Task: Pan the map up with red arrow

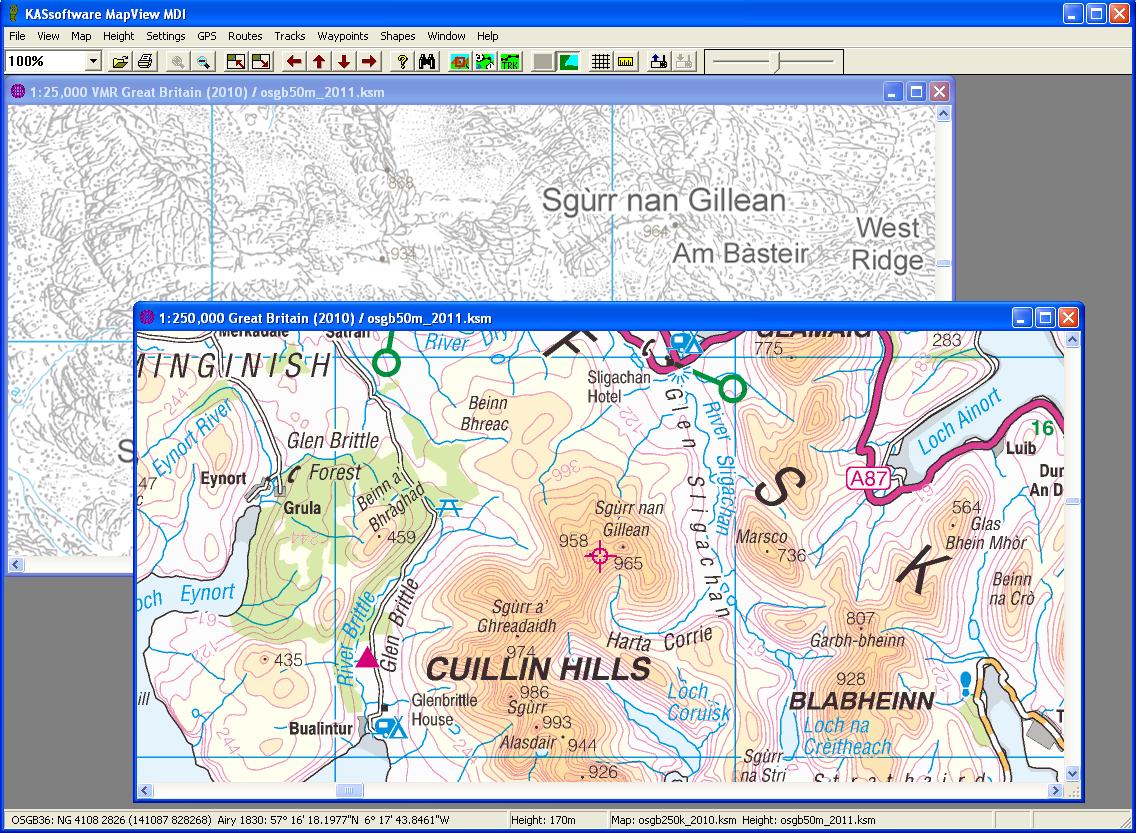Action: (x=319, y=62)
